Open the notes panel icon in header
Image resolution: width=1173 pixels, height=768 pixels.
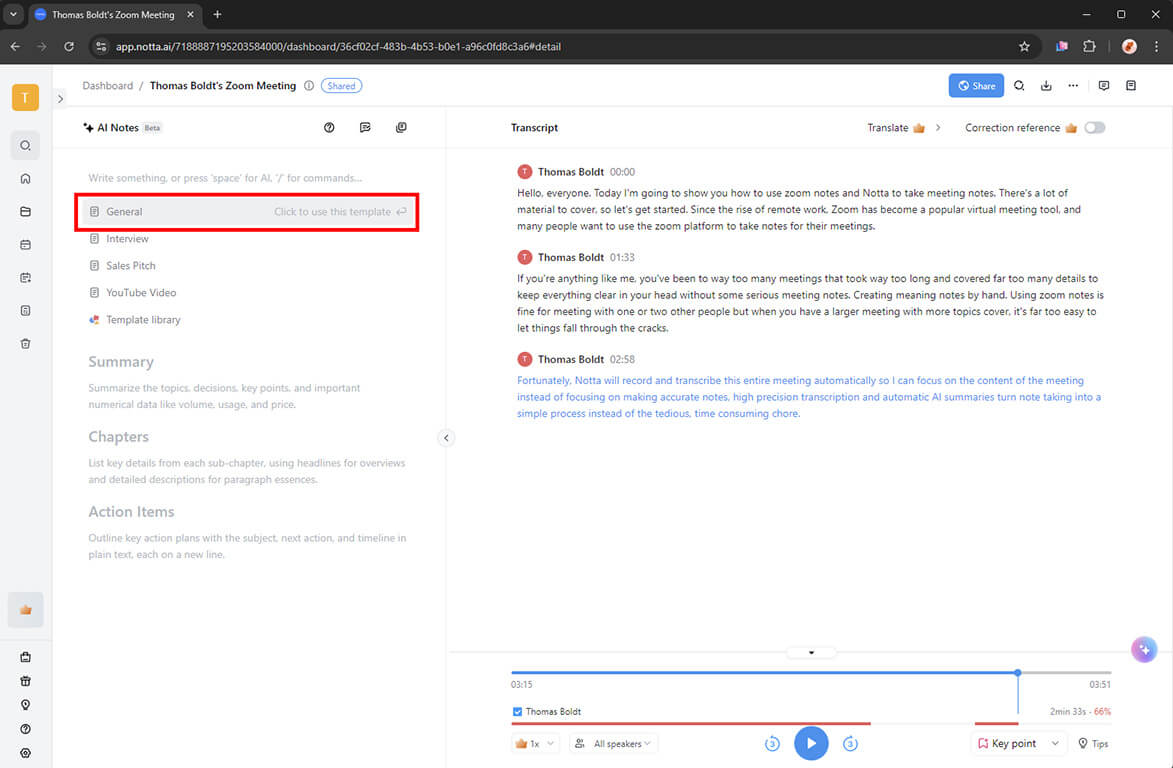pos(1131,86)
